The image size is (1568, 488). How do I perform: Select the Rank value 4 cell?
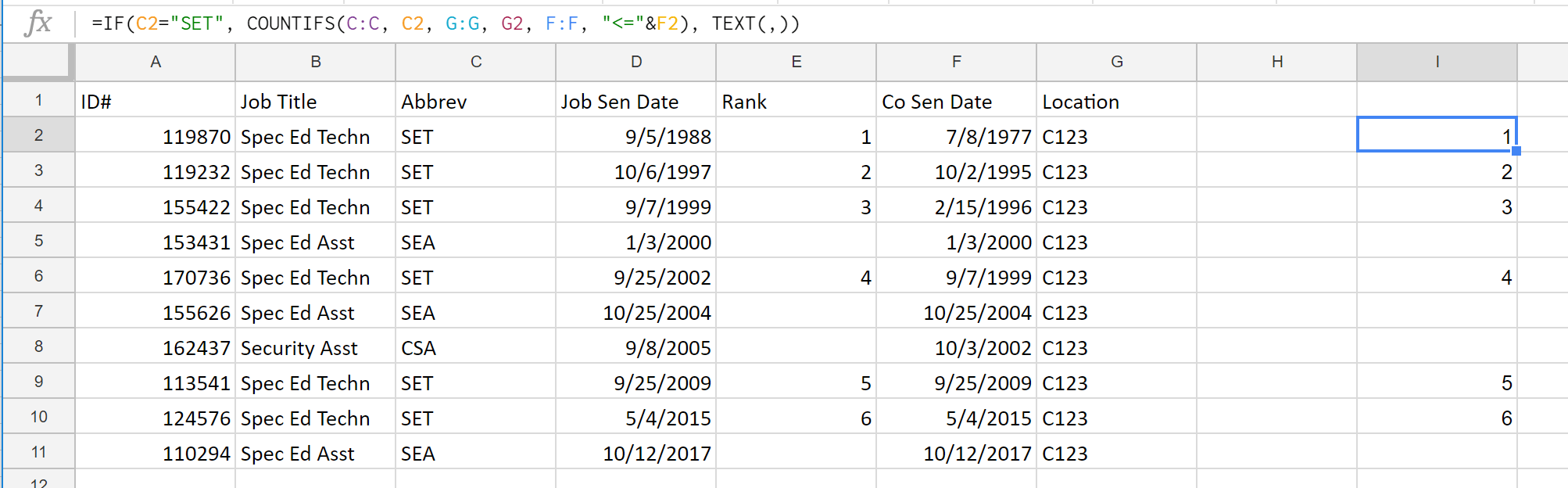point(796,275)
